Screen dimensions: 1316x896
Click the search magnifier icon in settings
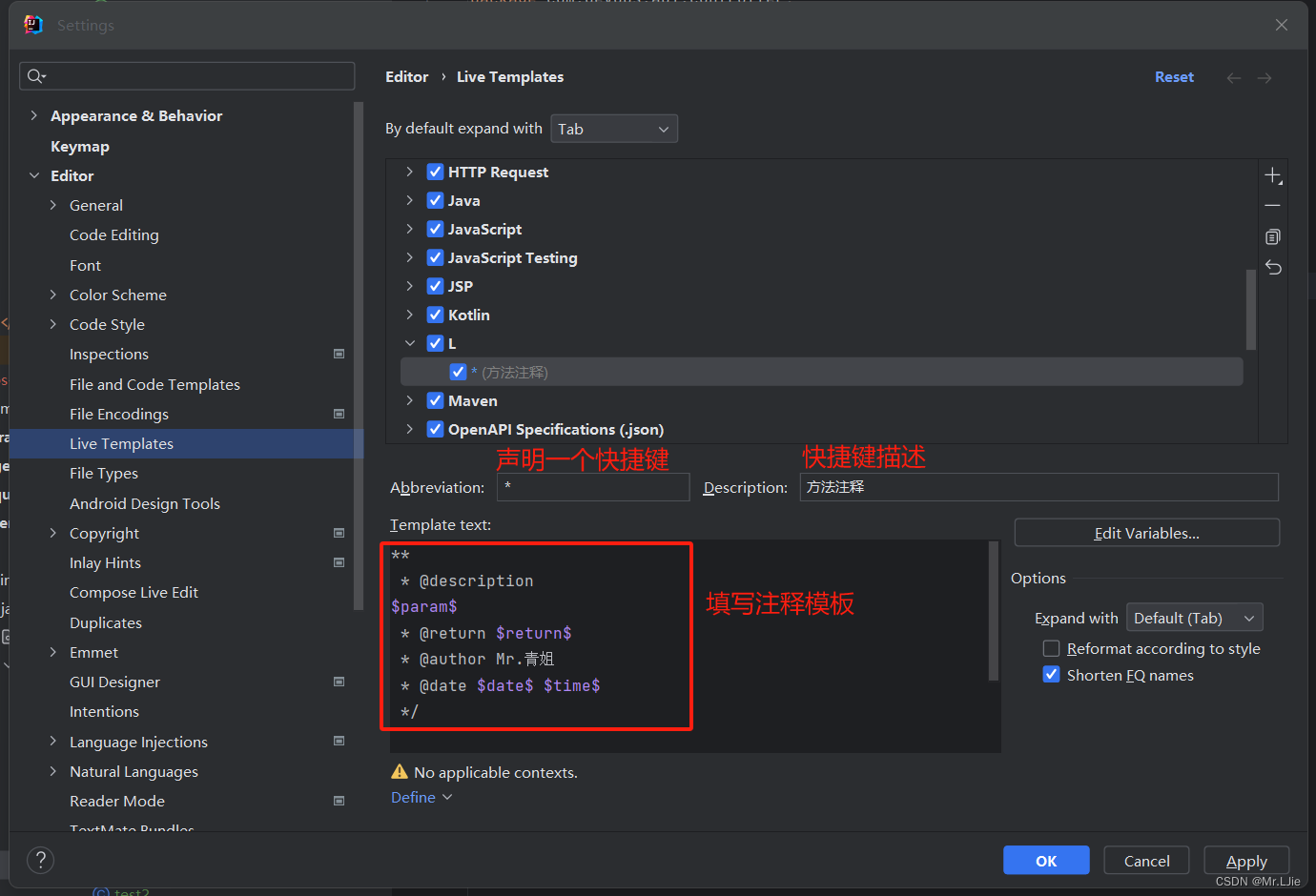[x=36, y=76]
